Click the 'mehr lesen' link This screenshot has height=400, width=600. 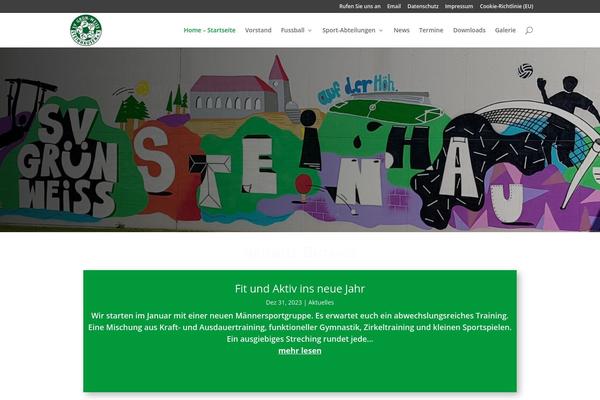pyautogui.click(x=300, y=351)
